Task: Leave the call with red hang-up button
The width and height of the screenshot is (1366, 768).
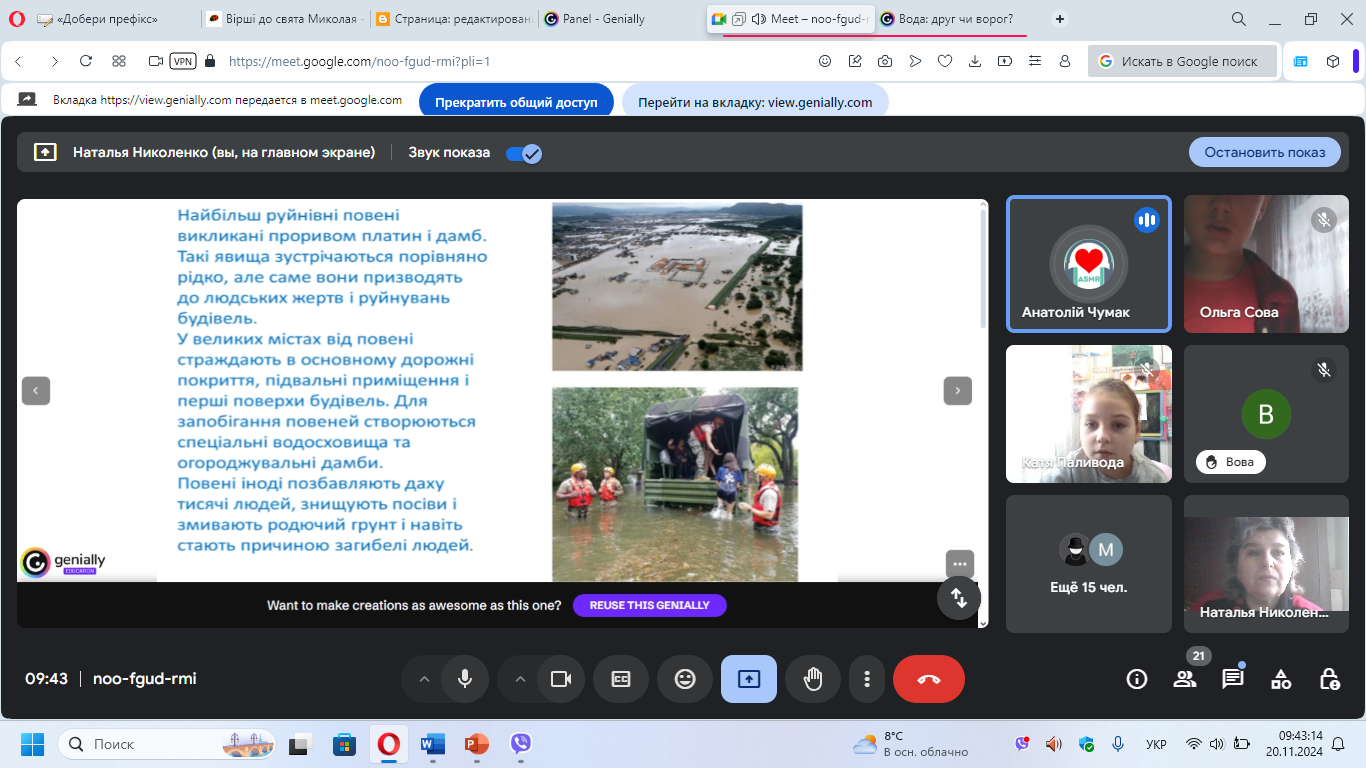Action: click(929, 679)
